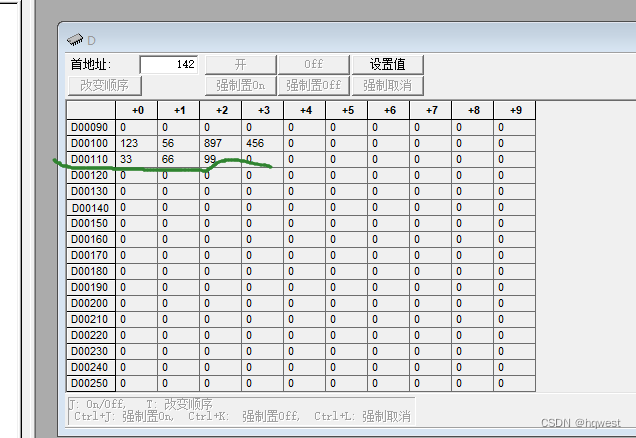
Task: Select the D00120 +9 cell
Action: tap(515, 176)
